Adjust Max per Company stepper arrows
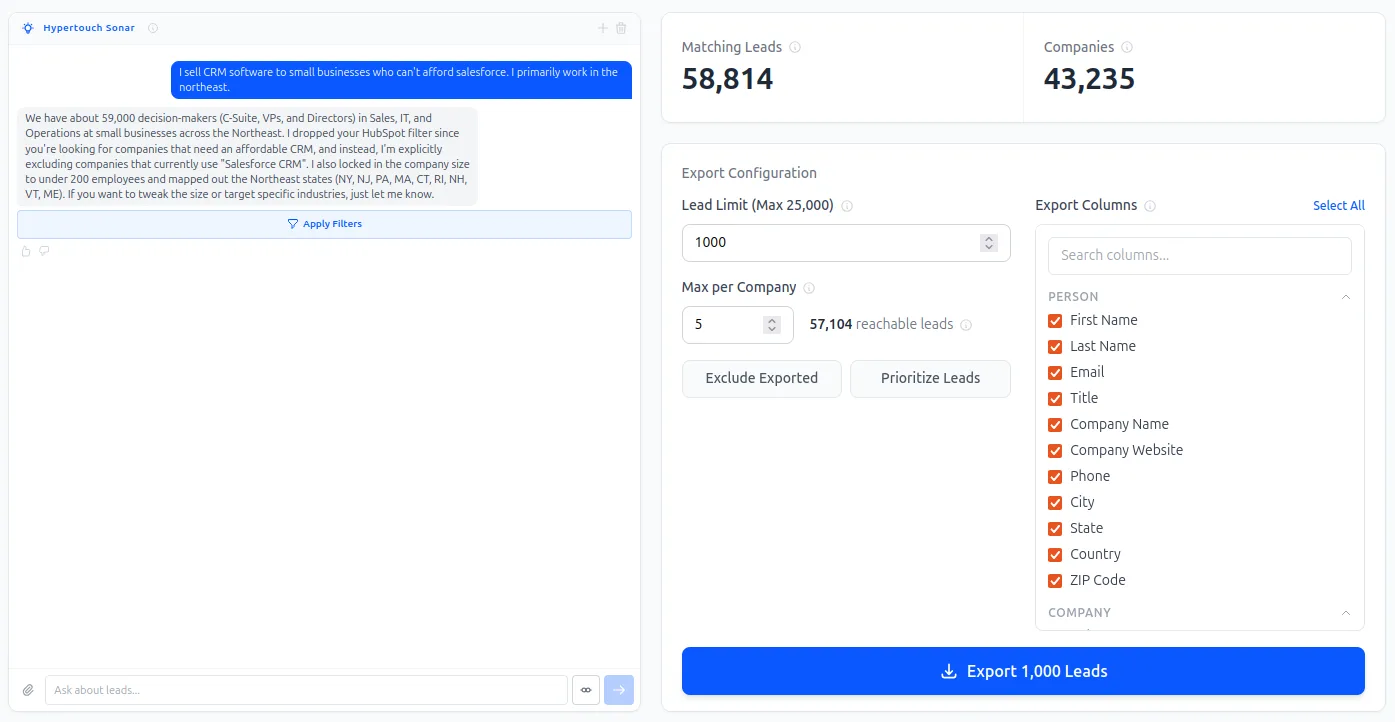This screenshot has width=1395, height=722. pyautogui.click(x=772, y=325)
